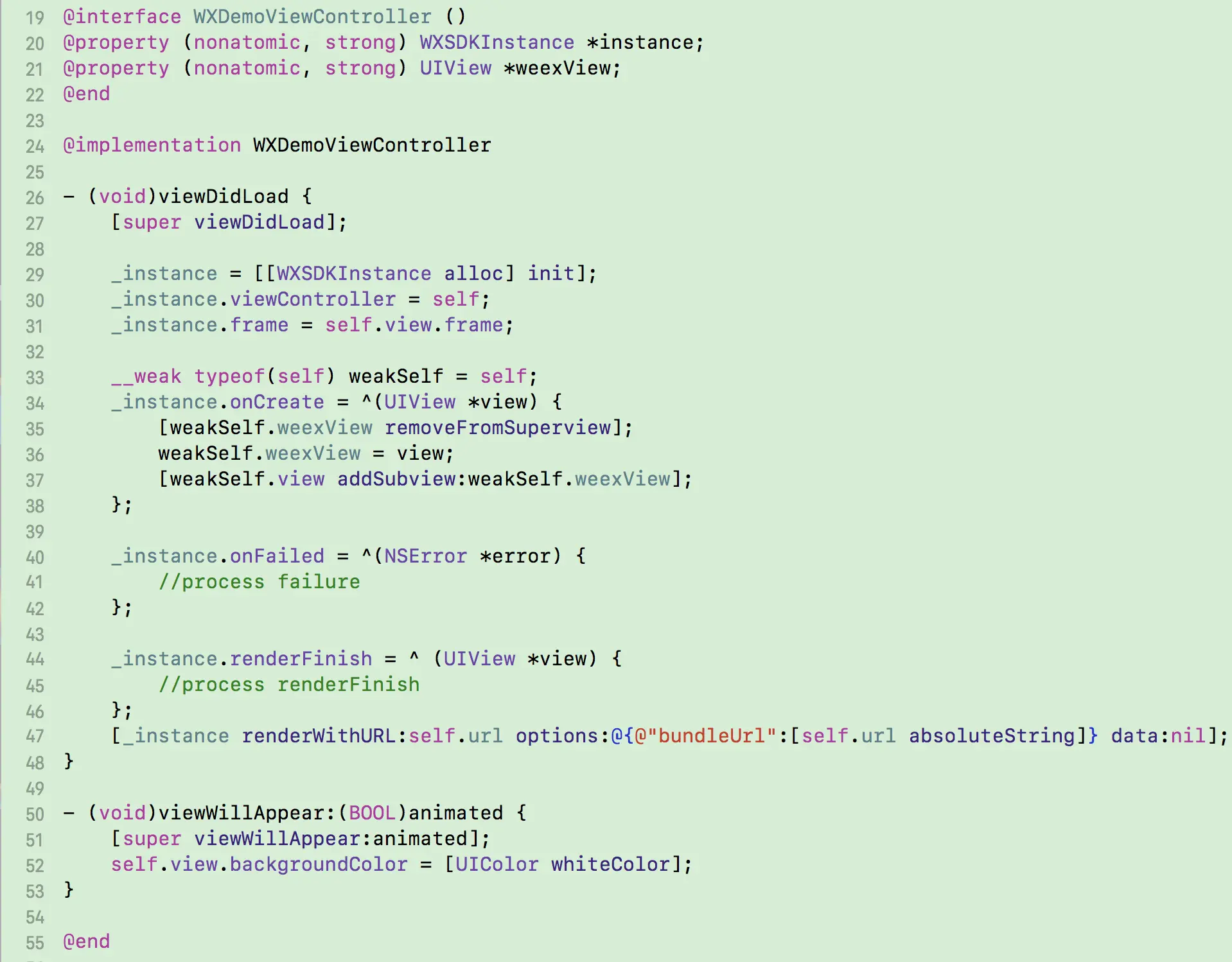Click renderWithURL: on line 47
Screen dimensions: 1232x962
(324, 736)
